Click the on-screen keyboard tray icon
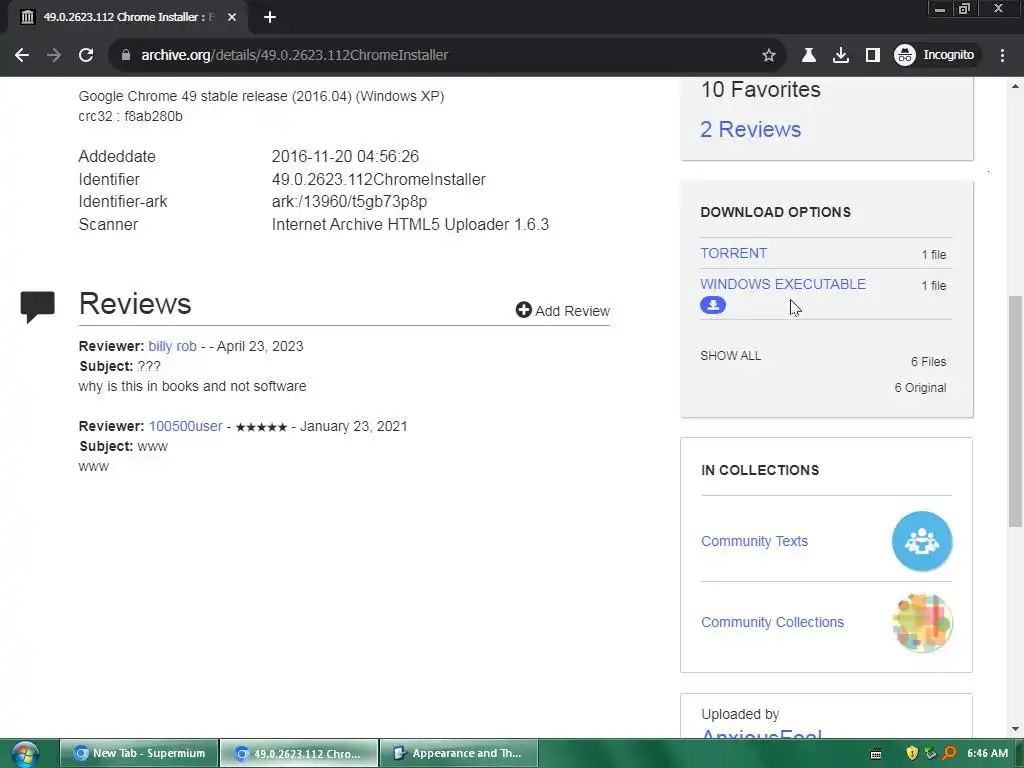Image resolution: width=1024 pixels, height=768 pixels. tap(876, 754)
